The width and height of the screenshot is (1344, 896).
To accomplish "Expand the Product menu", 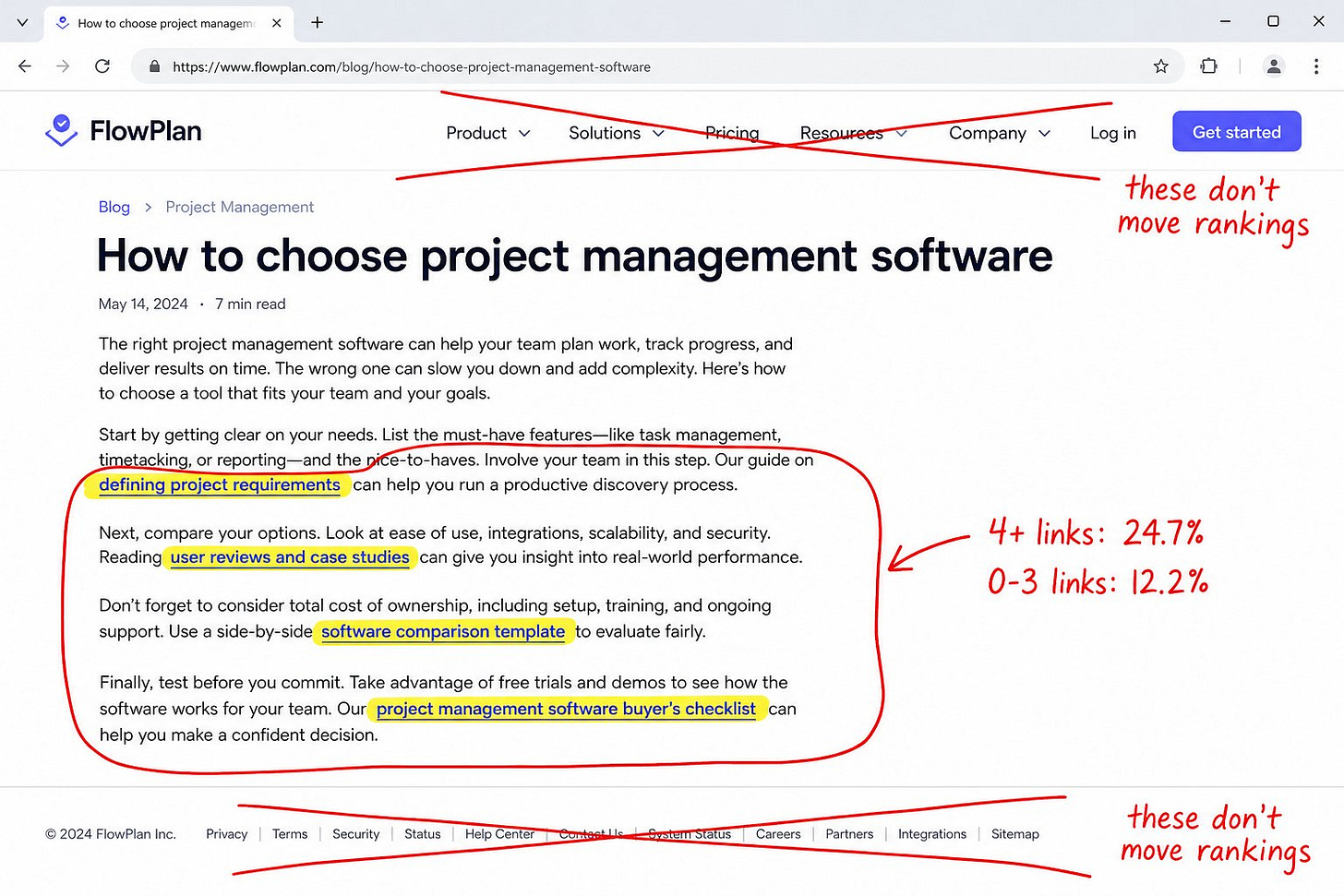I will click(x=488, y=133).
